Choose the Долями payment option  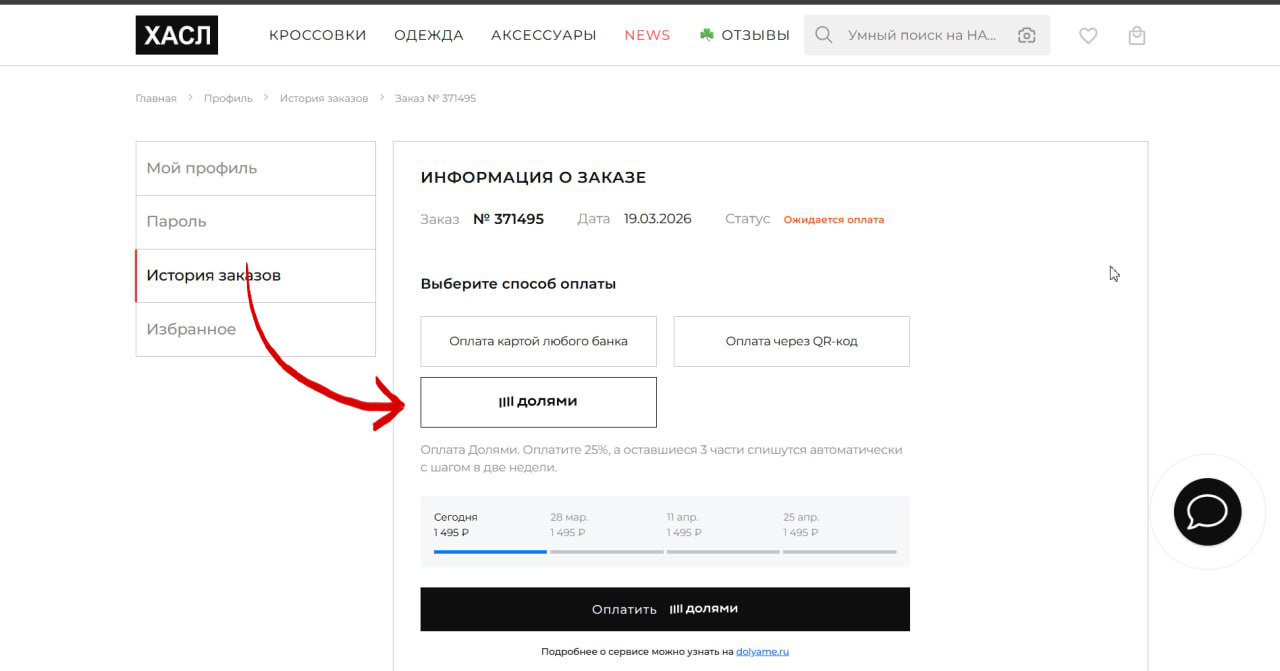[538, 402]
